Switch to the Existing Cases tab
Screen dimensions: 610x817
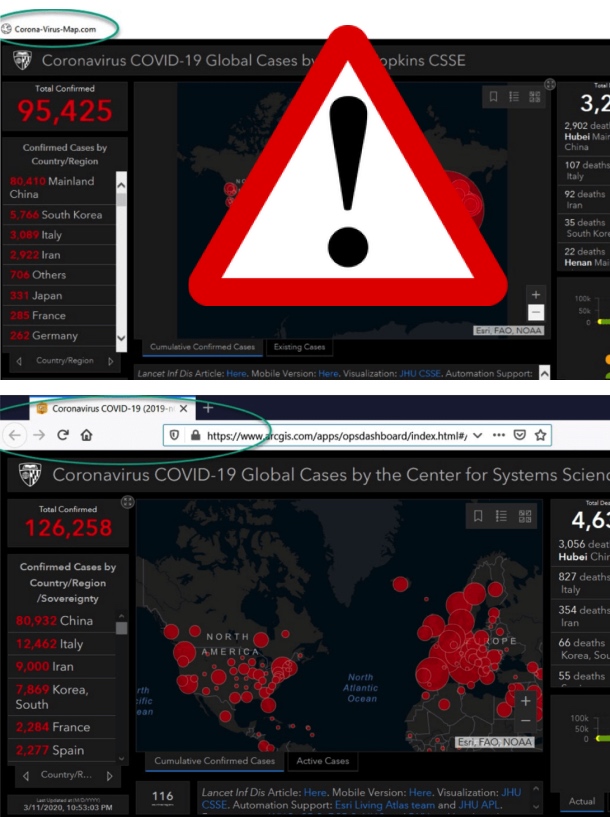click(300, 347)
